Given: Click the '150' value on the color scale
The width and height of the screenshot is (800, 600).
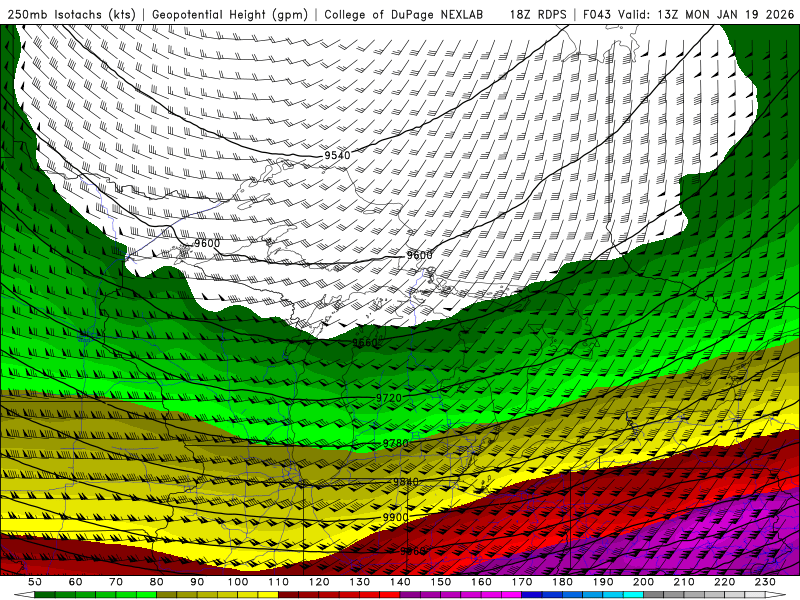Looking at the screenshot, I should point(441,582).
